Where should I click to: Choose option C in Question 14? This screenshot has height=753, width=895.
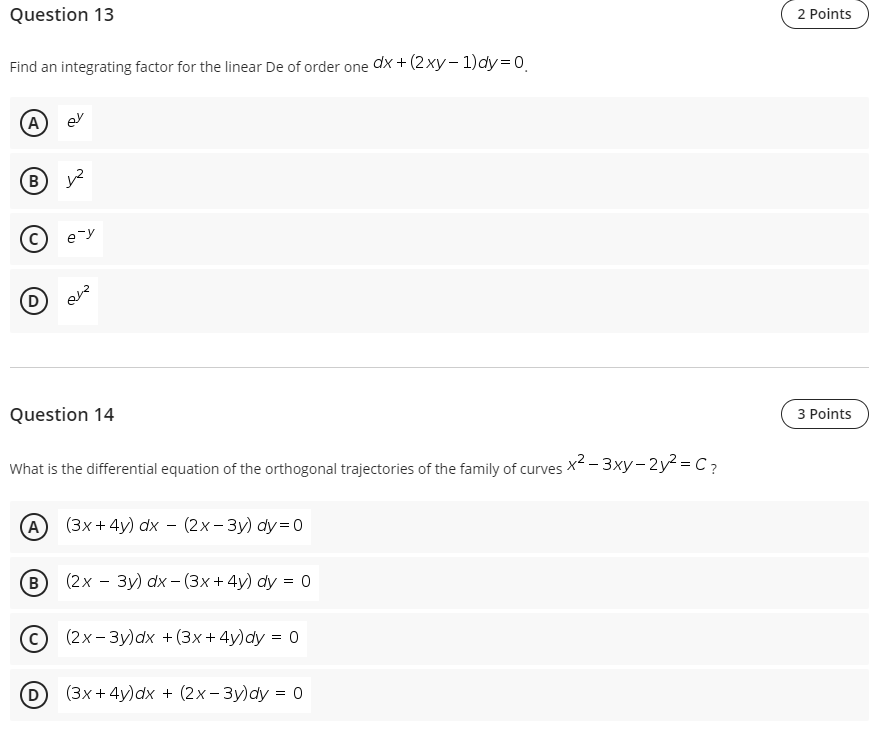pyautogui.click(x=35, y=638)
